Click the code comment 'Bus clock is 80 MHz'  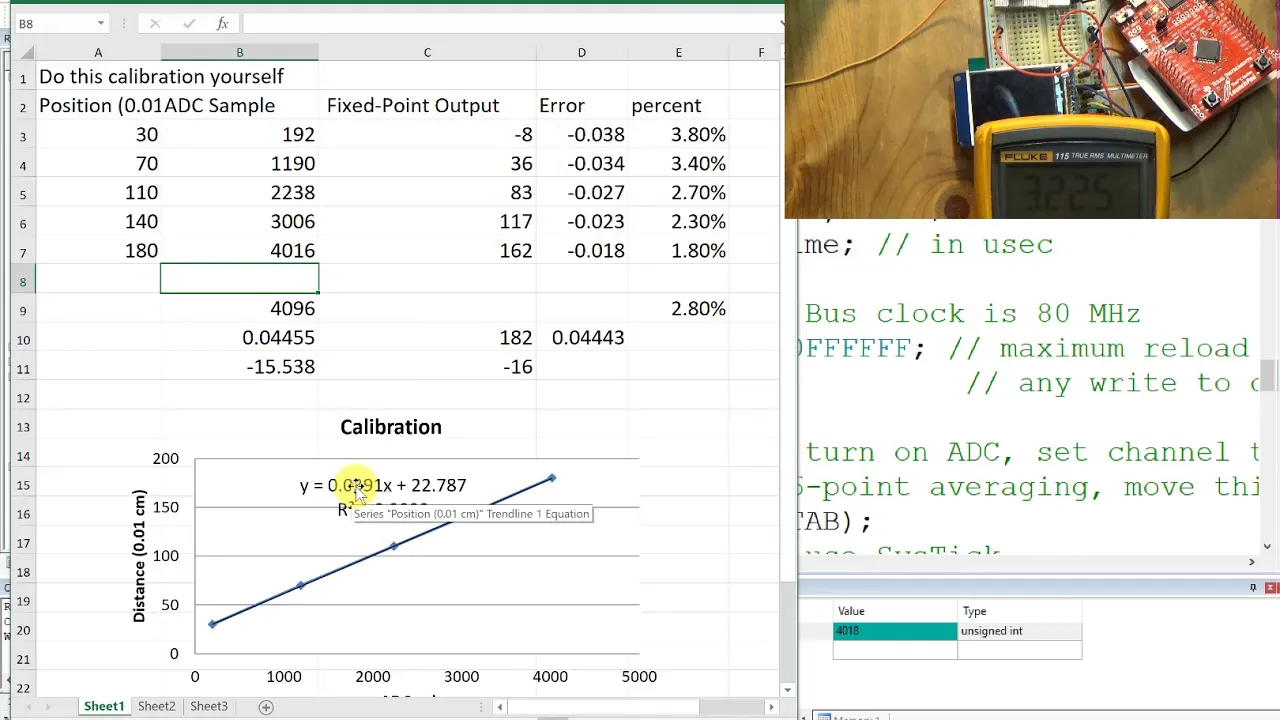tap(973, 313)
